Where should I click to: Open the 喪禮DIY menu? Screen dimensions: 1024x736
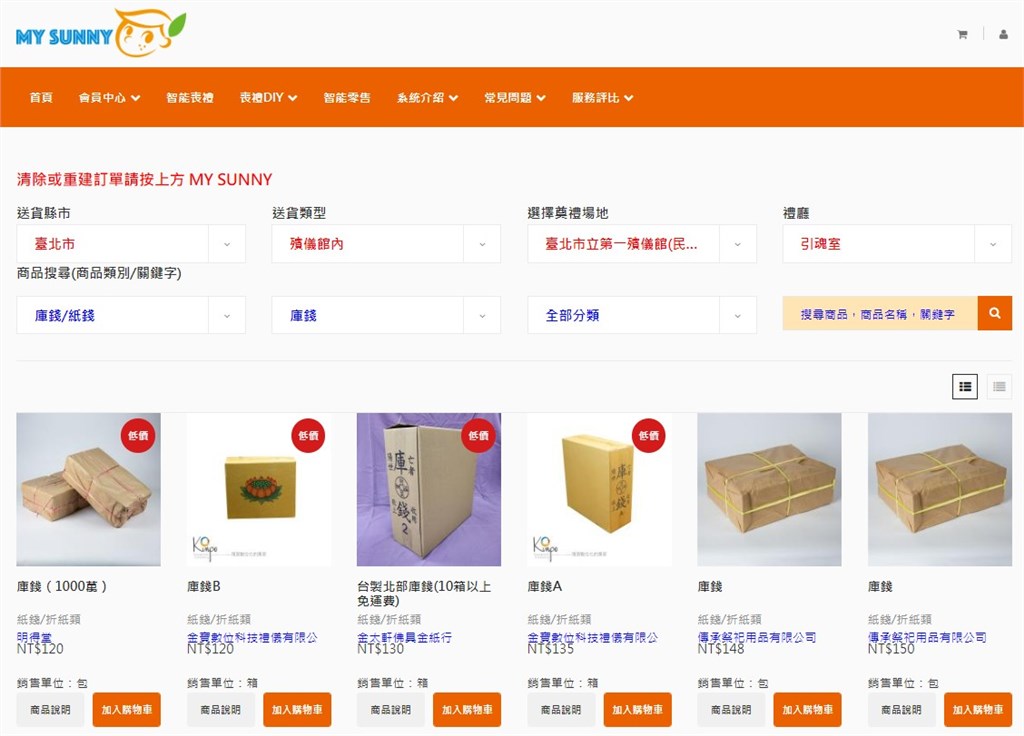(x=268, y=98)
